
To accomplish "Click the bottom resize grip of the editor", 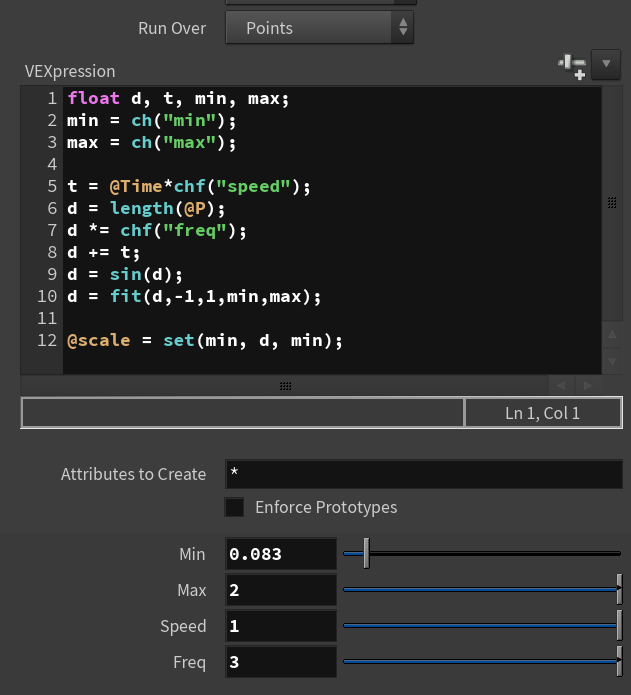I will (x=285, y=386).
